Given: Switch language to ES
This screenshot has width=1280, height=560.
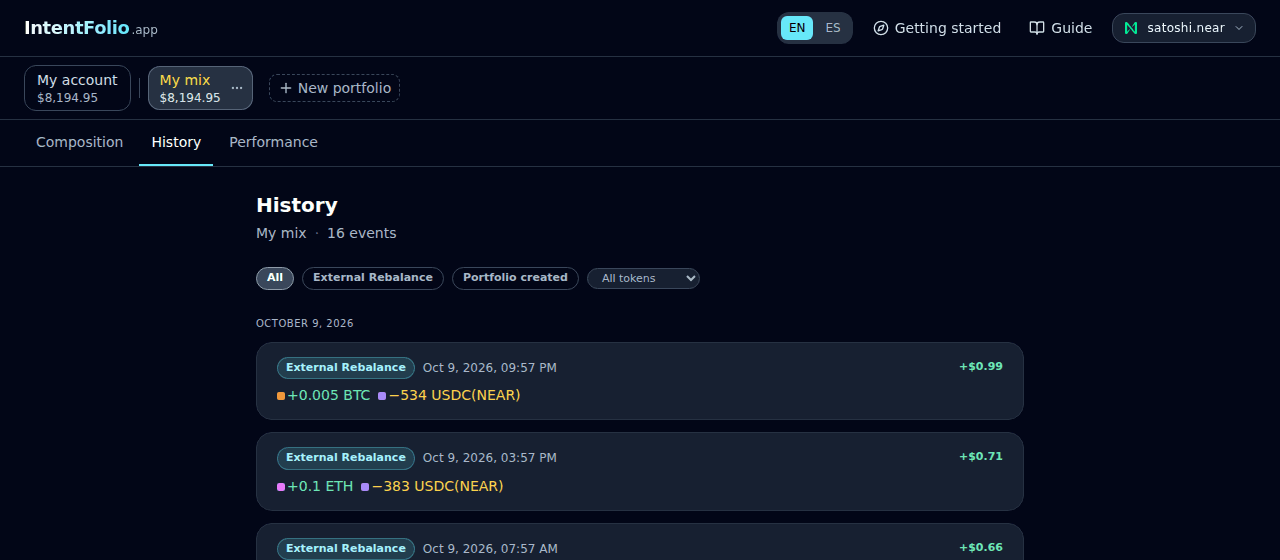Looking at the screenshot, I should (x=833, y=28).
